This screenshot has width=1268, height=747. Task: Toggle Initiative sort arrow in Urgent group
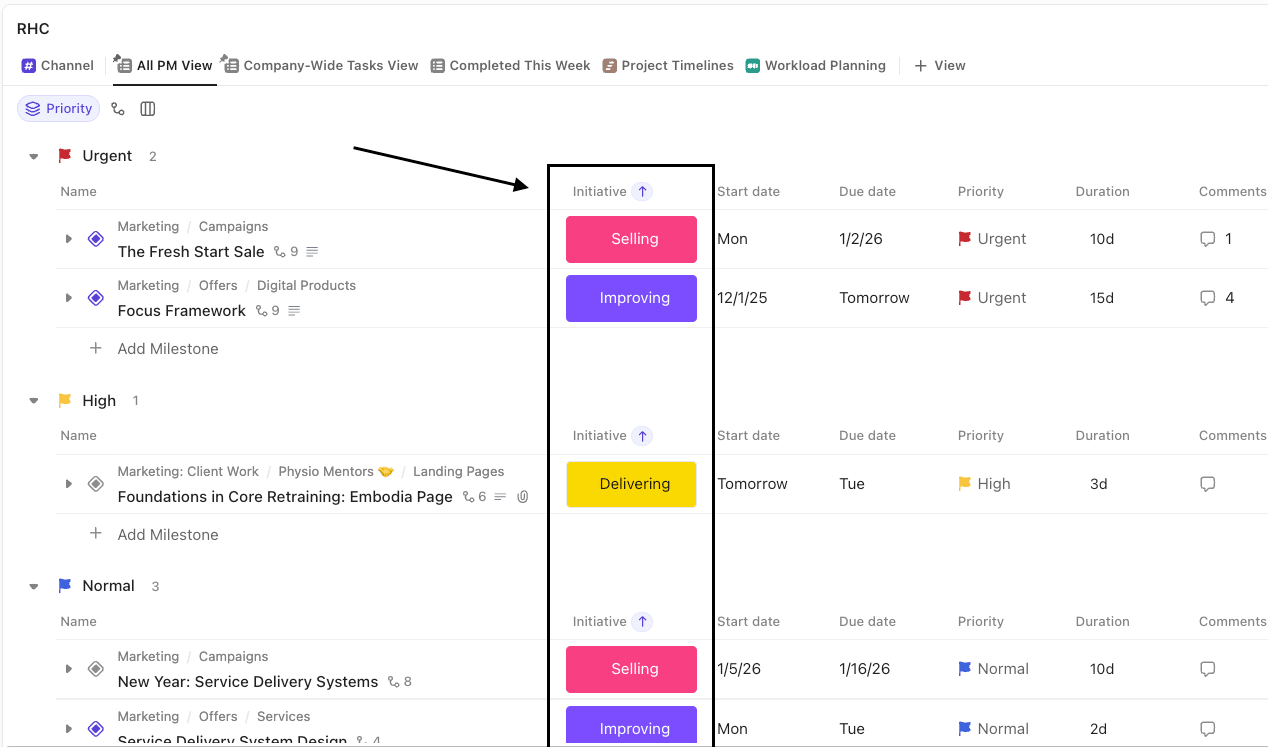[642, 191]
